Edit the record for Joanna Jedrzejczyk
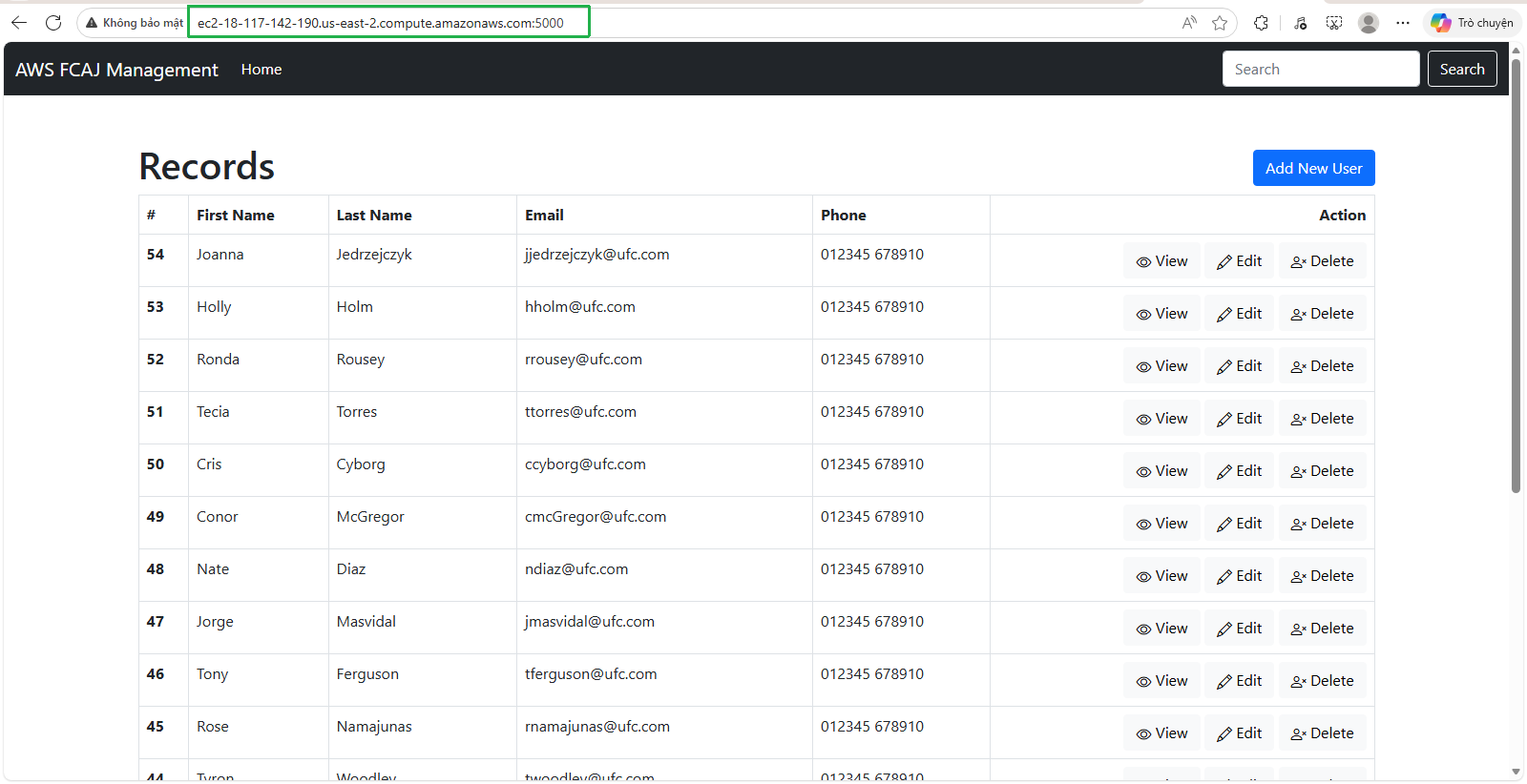 1239,261
